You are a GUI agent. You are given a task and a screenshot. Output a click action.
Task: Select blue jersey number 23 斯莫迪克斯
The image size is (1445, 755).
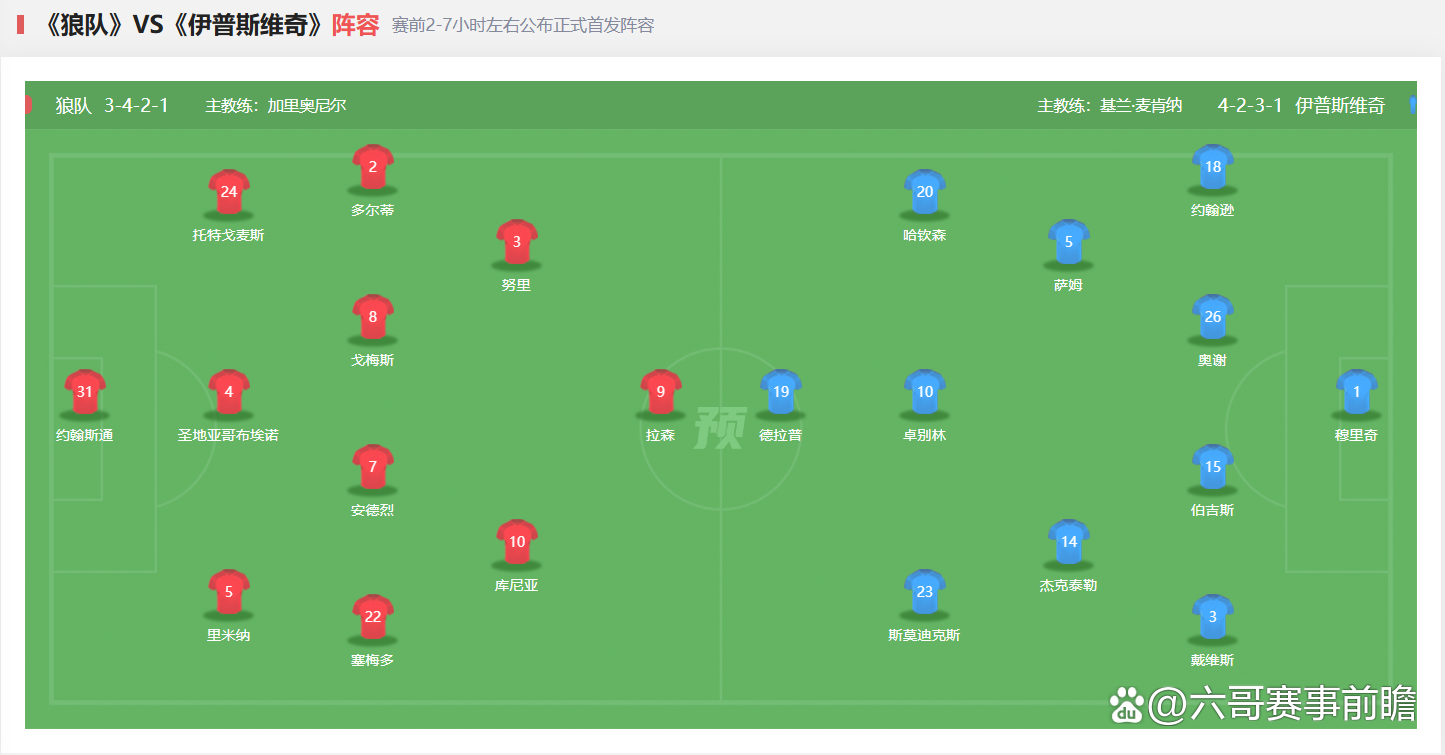(925, 592)
